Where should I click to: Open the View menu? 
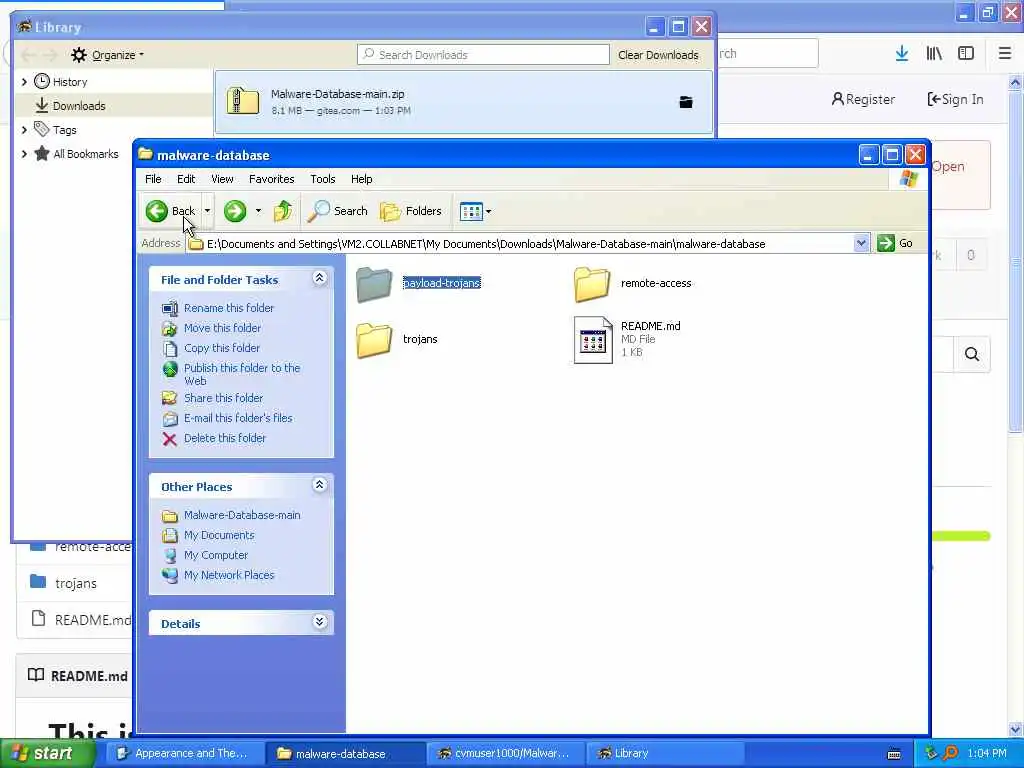[x=222, y=179]
